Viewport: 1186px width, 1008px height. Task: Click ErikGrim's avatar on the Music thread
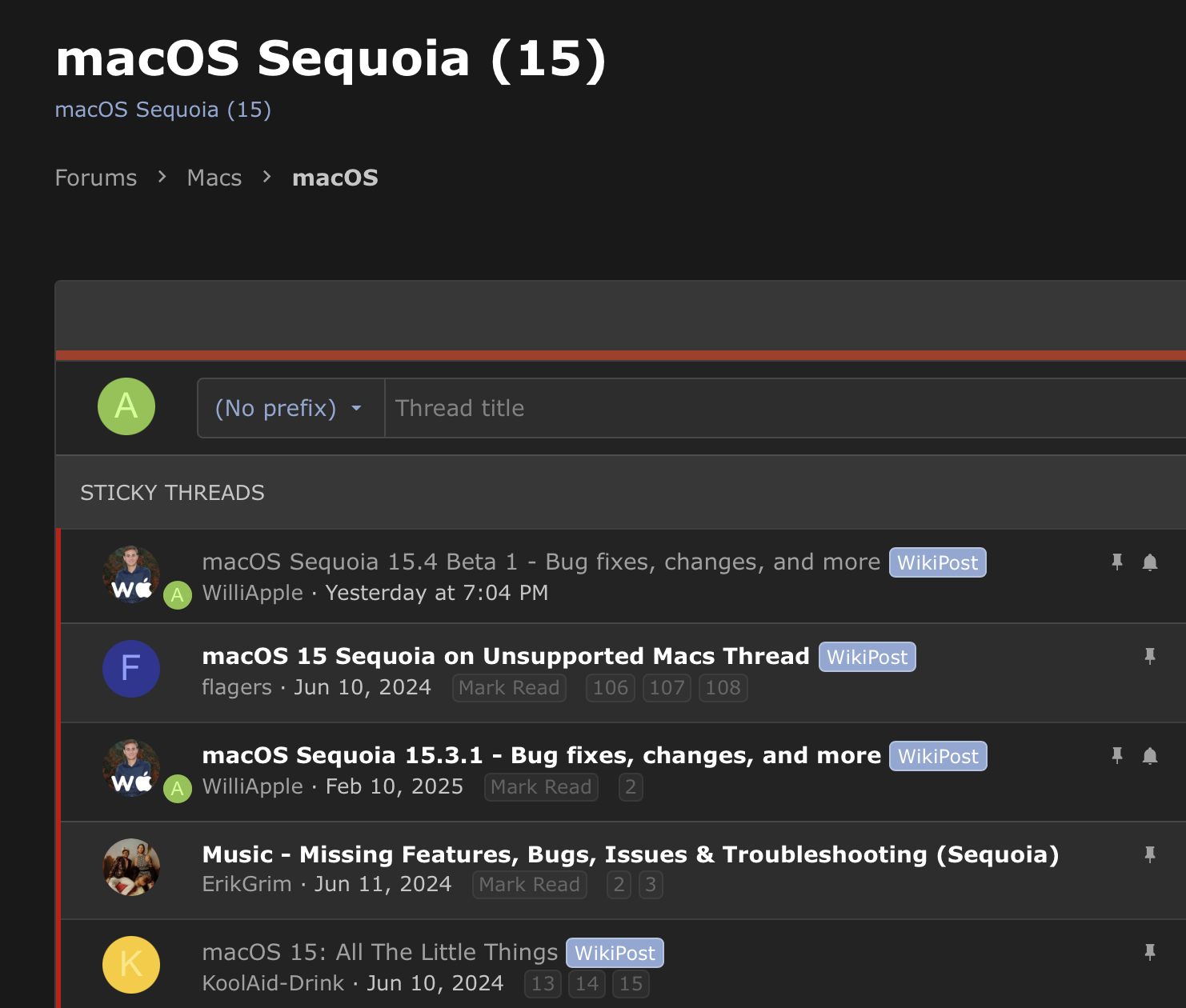point(130,866)
